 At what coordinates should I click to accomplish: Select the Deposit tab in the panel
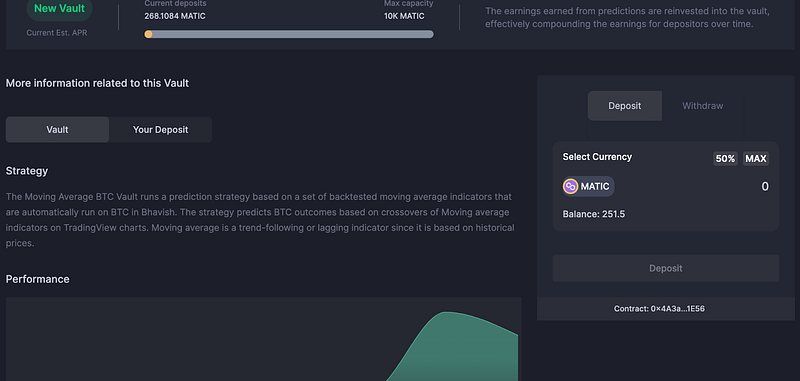click(x=624, y=106)
